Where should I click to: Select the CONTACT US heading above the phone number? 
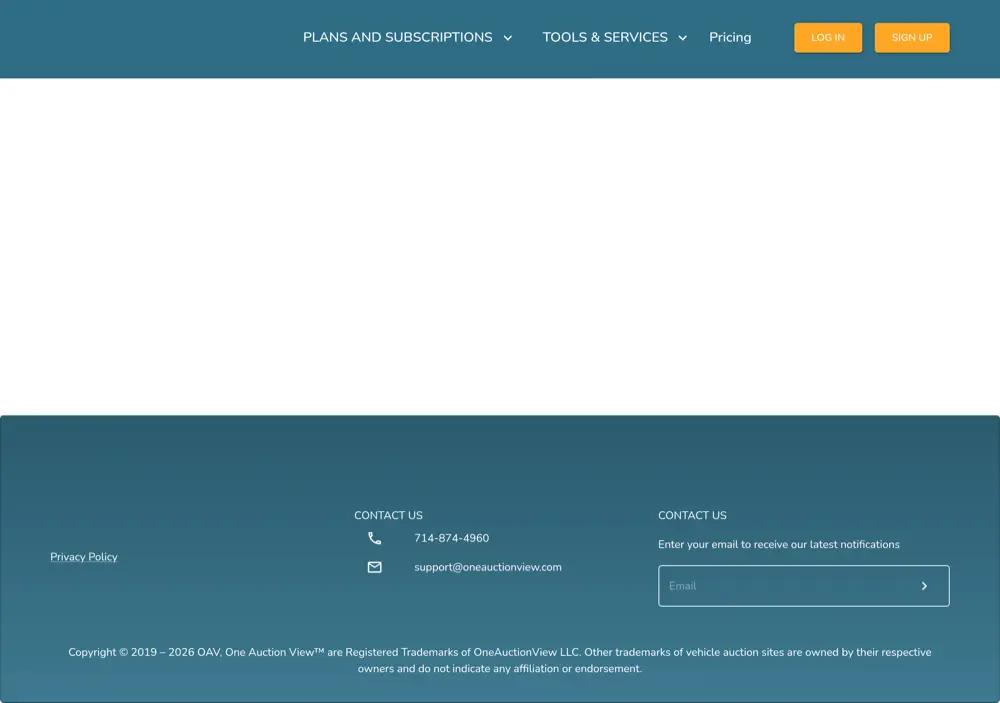[388, 515]
